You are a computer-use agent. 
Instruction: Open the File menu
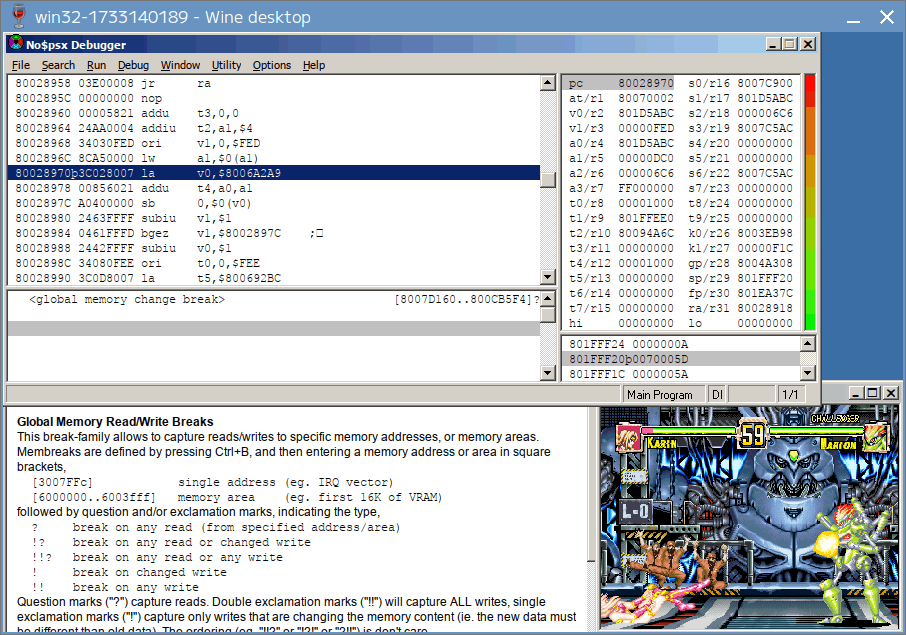coord(21,65)
